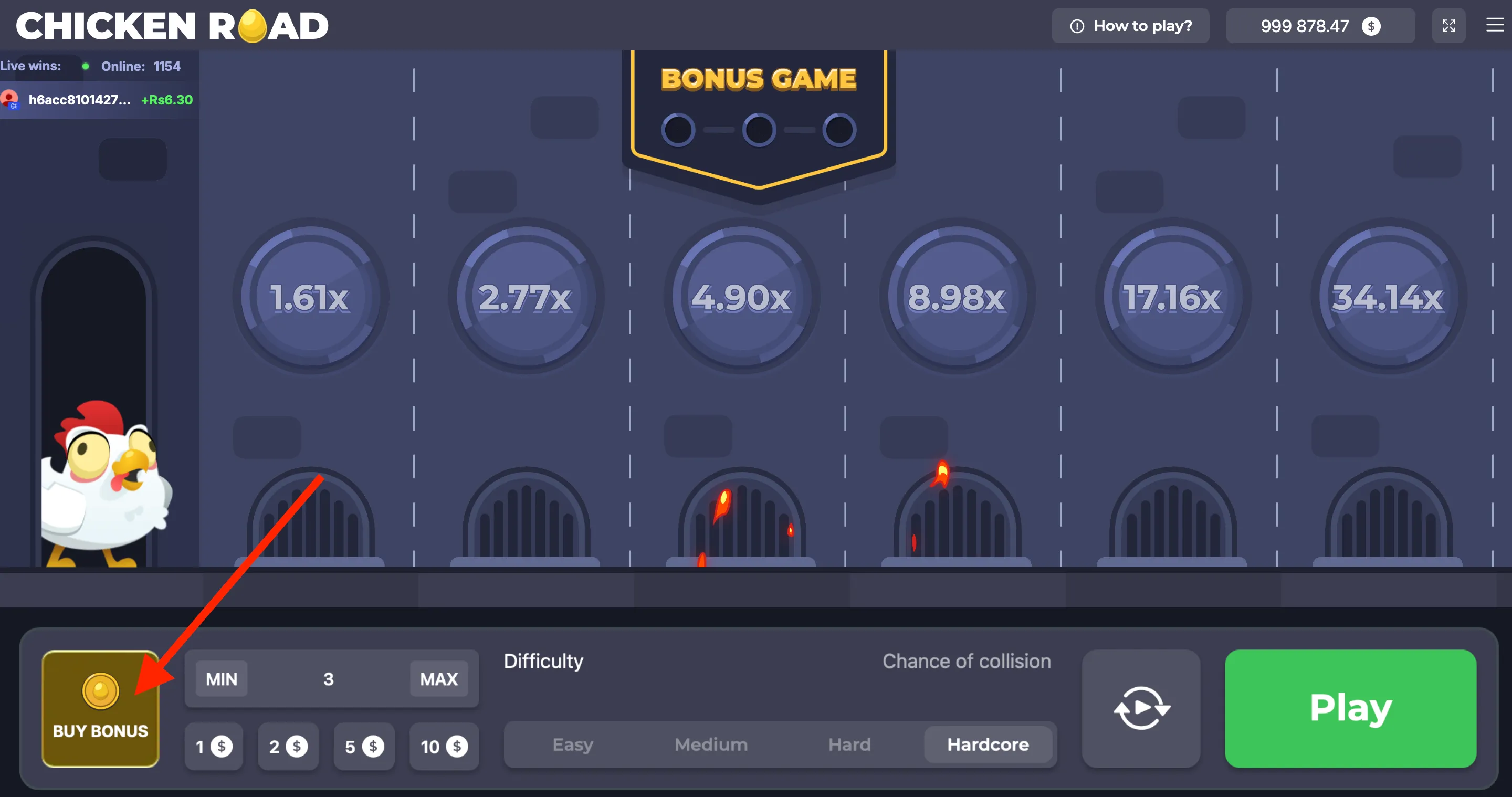Viewport: 1512px width, 797px height.
Task: Select Hard difficulty
Action: 849,744
